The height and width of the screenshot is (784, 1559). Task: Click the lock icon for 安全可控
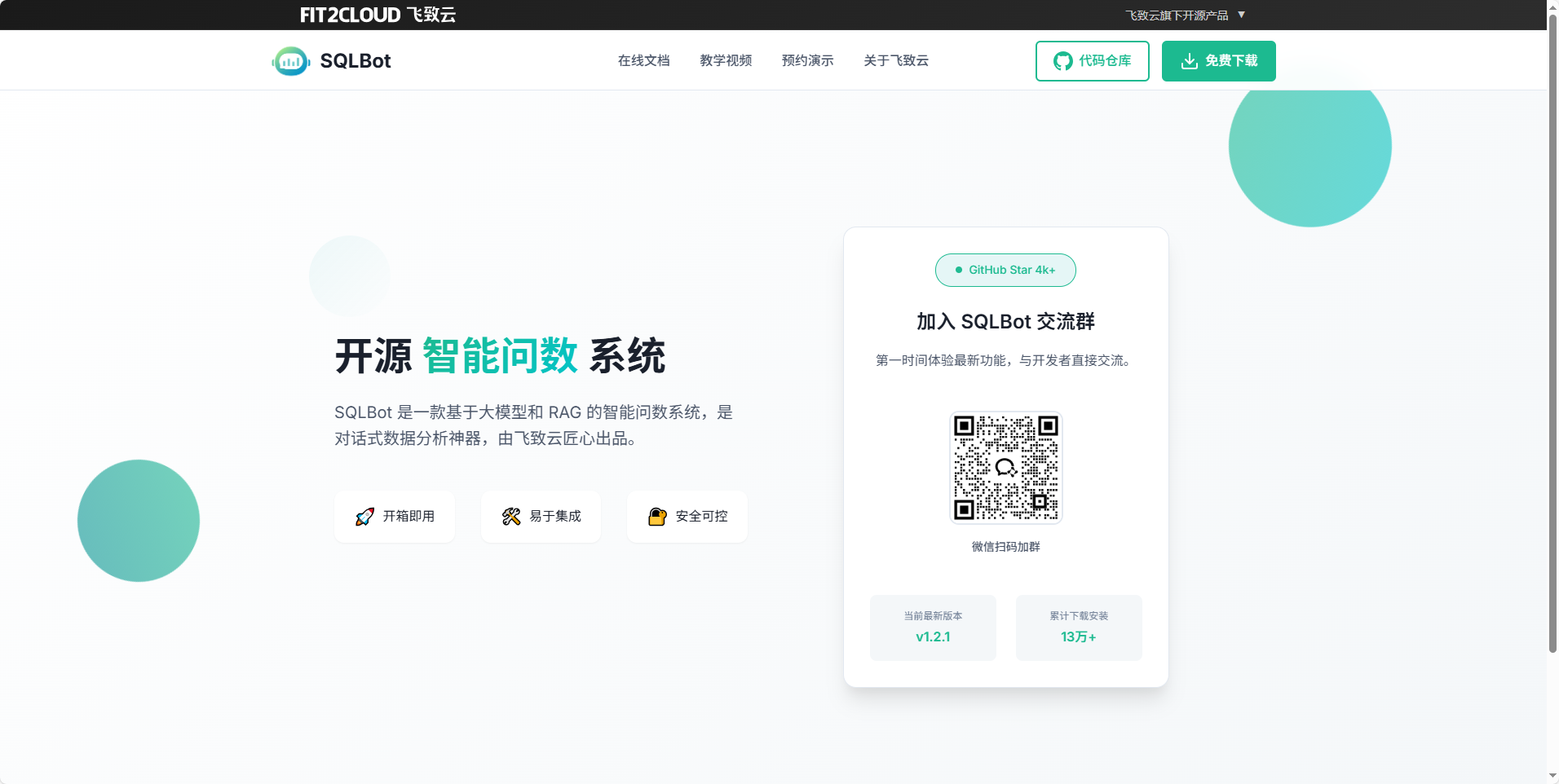[x=657, y=517]
